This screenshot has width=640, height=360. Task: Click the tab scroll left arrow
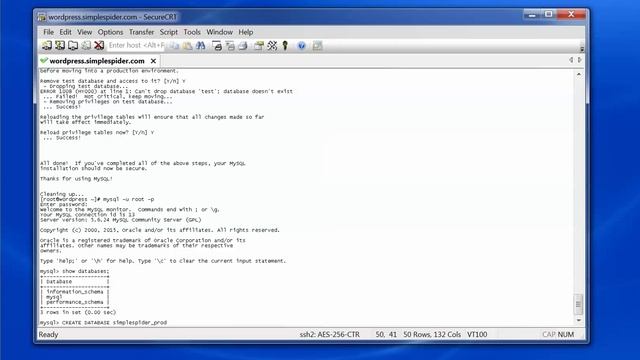pos(571,60)
